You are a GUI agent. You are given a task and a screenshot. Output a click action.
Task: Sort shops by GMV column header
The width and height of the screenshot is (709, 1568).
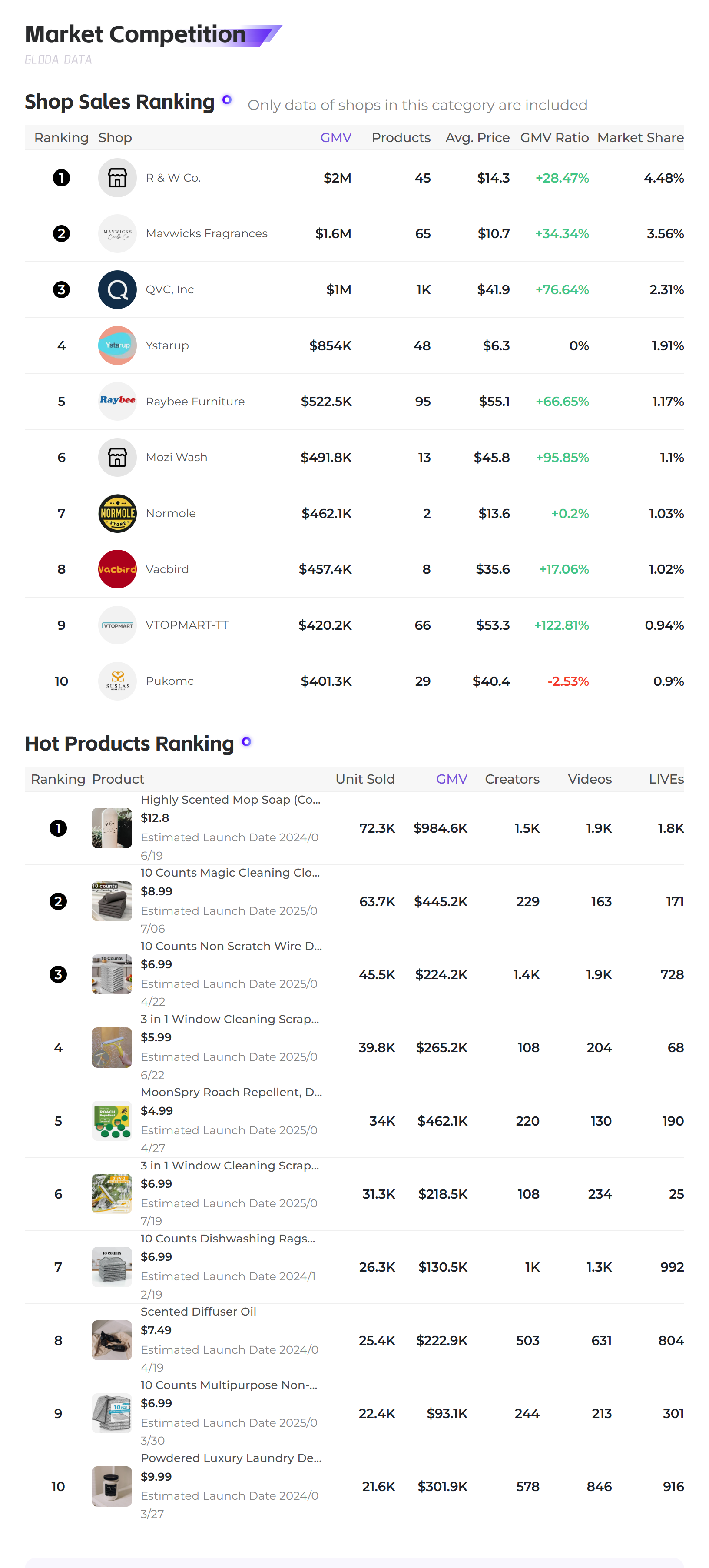[x=336, y=138]
